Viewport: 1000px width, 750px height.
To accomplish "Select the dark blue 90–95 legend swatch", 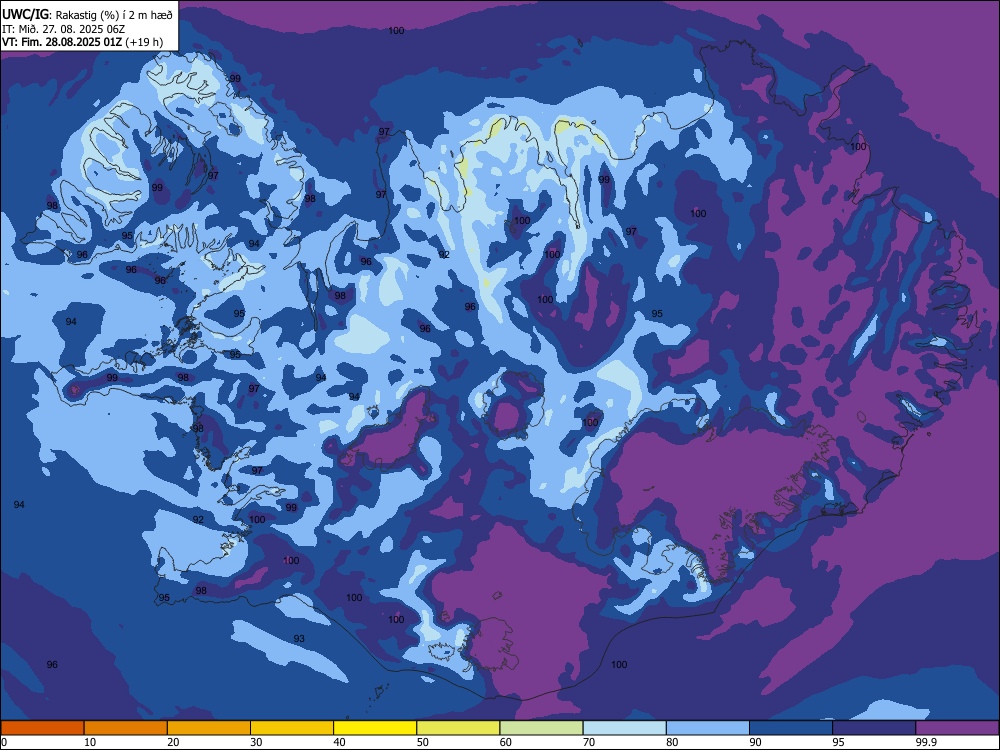I will (x=791, y=728).
